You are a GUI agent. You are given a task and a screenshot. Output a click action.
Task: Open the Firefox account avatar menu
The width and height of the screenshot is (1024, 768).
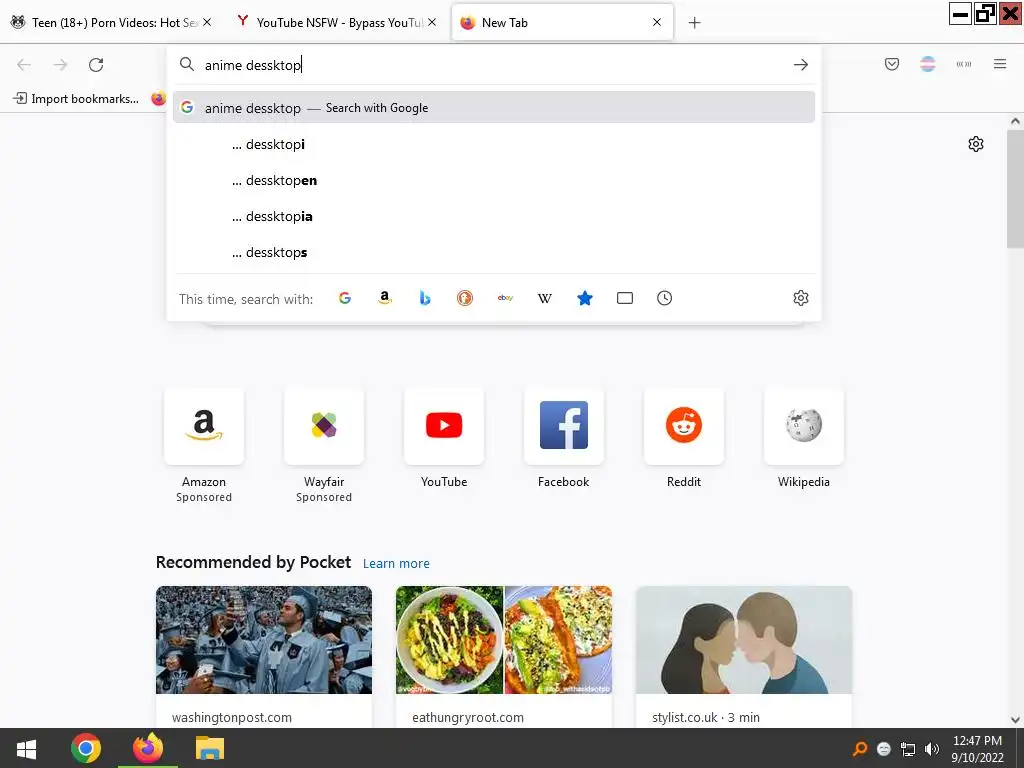[927, 64]
